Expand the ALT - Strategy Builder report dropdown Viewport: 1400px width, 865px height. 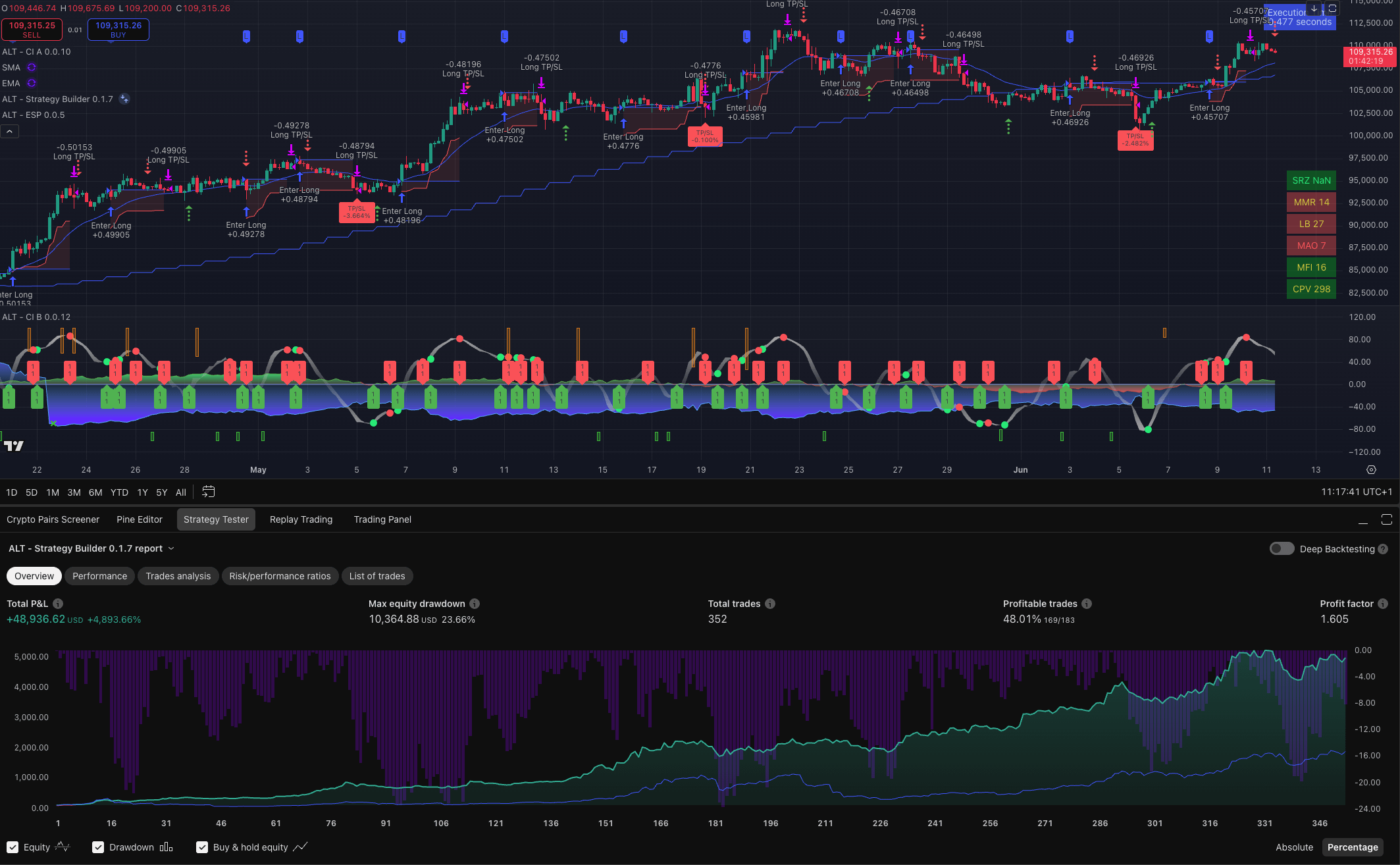pyautogui.click(x=172, y=548)
